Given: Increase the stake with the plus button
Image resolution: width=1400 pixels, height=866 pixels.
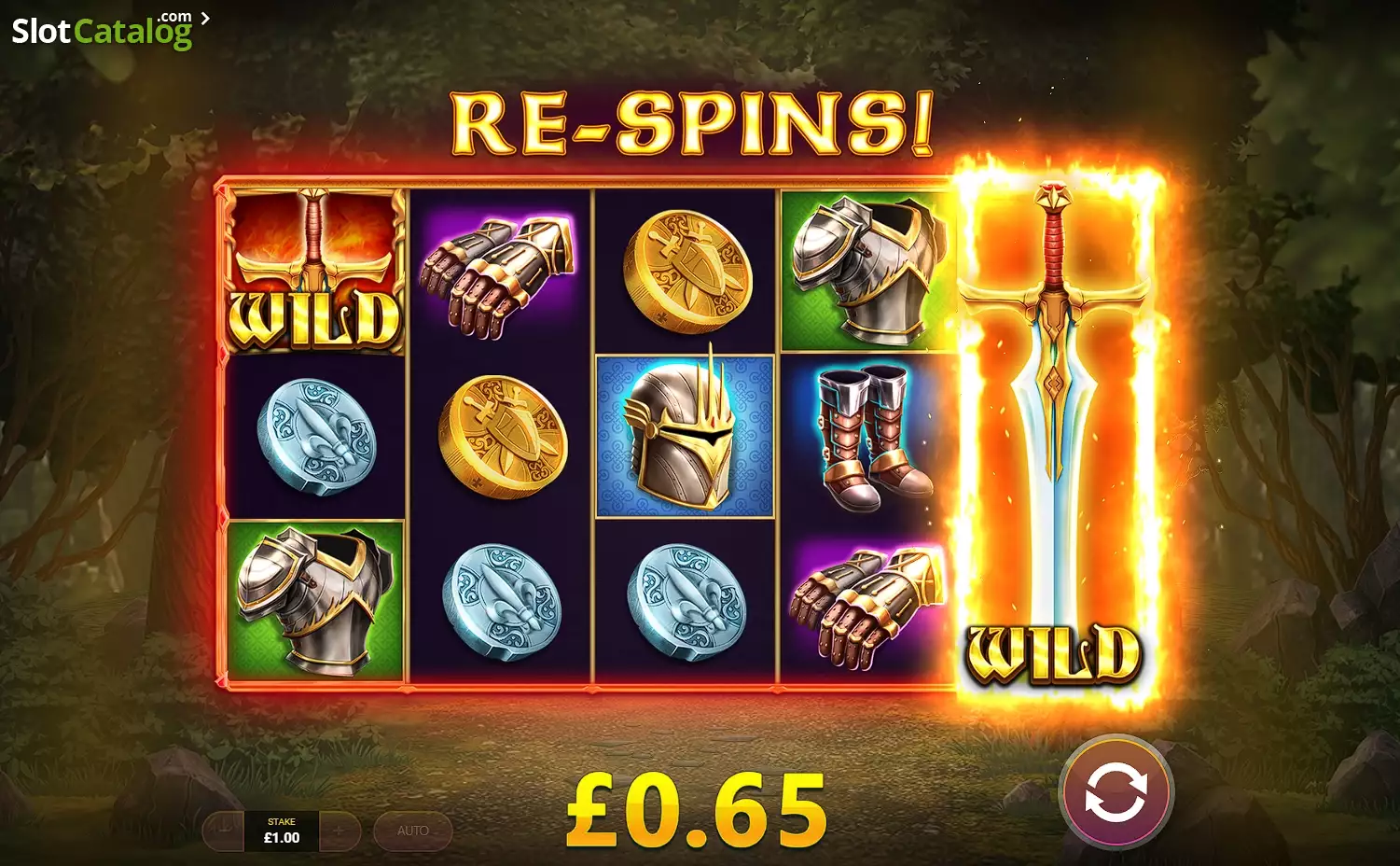Looking at the screenshot, I should 340,831.
